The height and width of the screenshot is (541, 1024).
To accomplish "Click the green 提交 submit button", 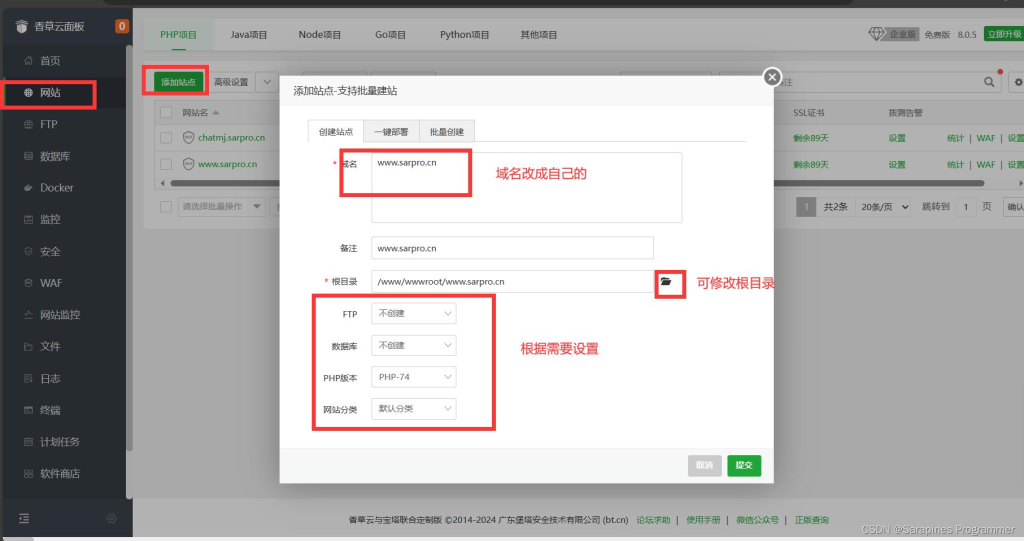I will click(744, 465).
